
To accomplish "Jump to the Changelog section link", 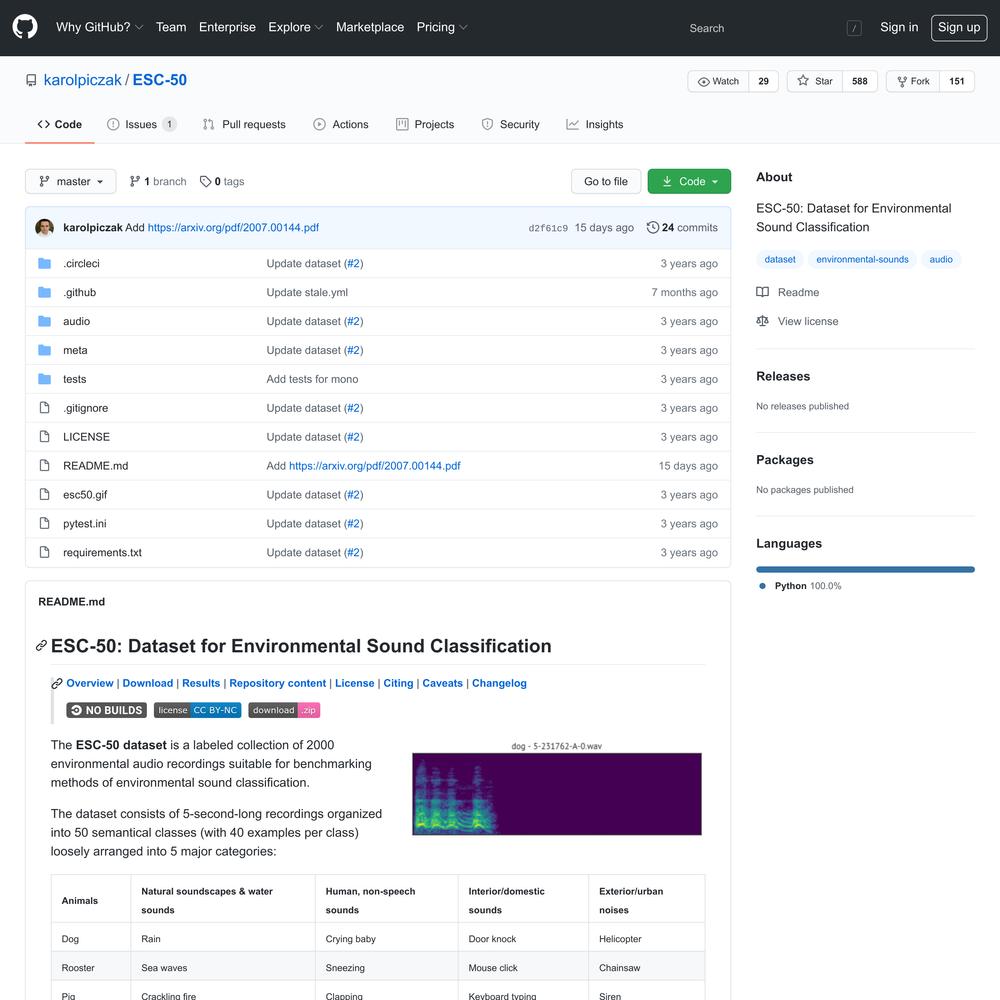I will click(499, 683).
